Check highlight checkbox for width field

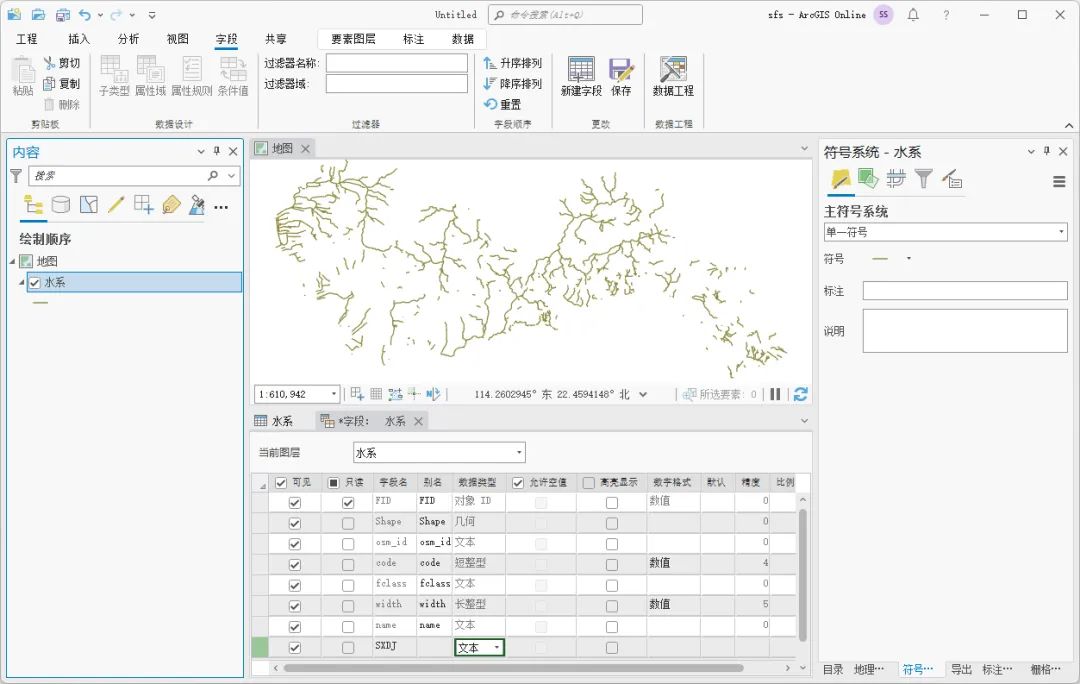pyautogui.click(x=612, y=606)
